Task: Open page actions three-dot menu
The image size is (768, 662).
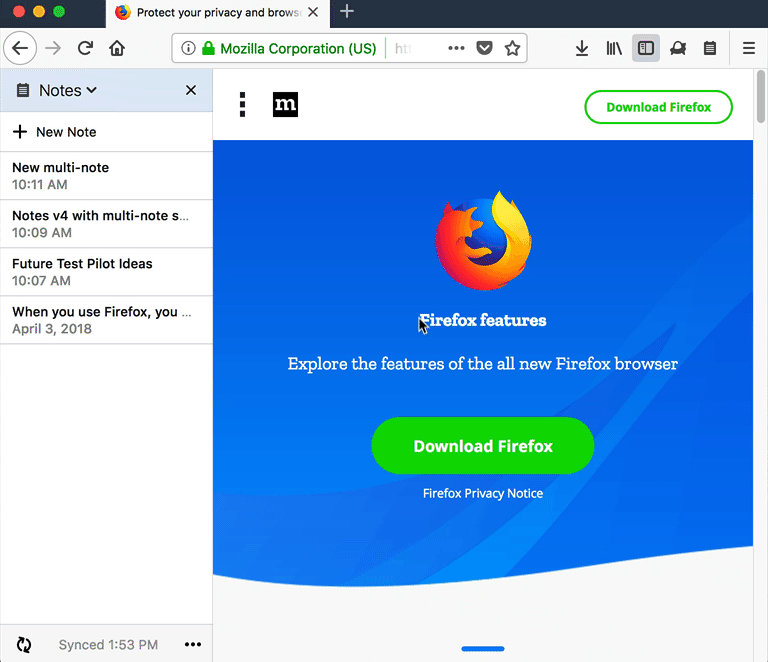Action: (456, 48)
